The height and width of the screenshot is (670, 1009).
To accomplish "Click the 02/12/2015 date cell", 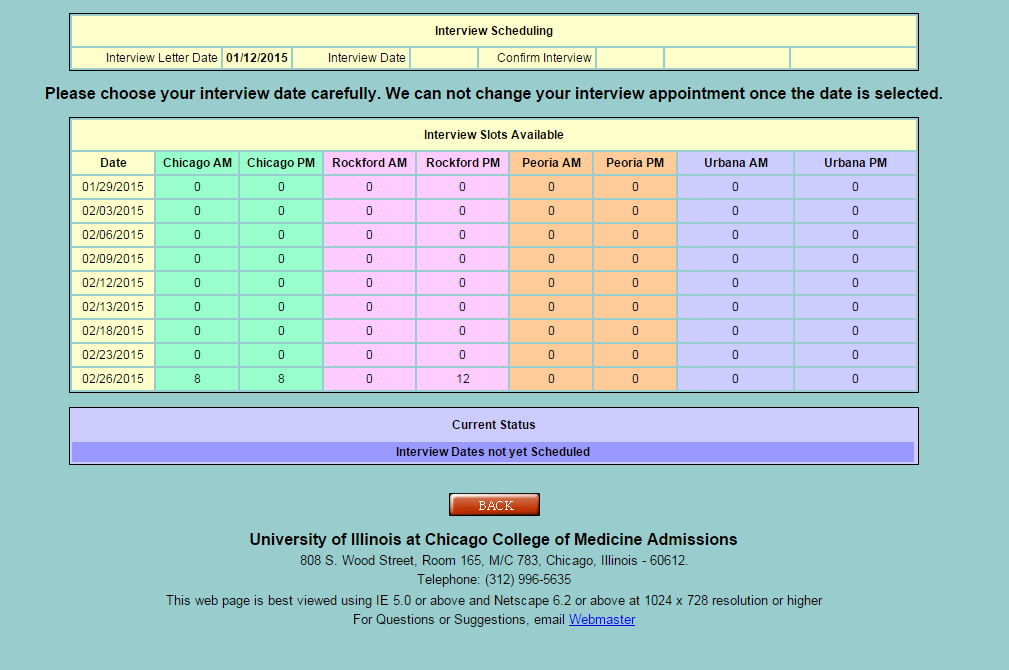I will (113, 283).
